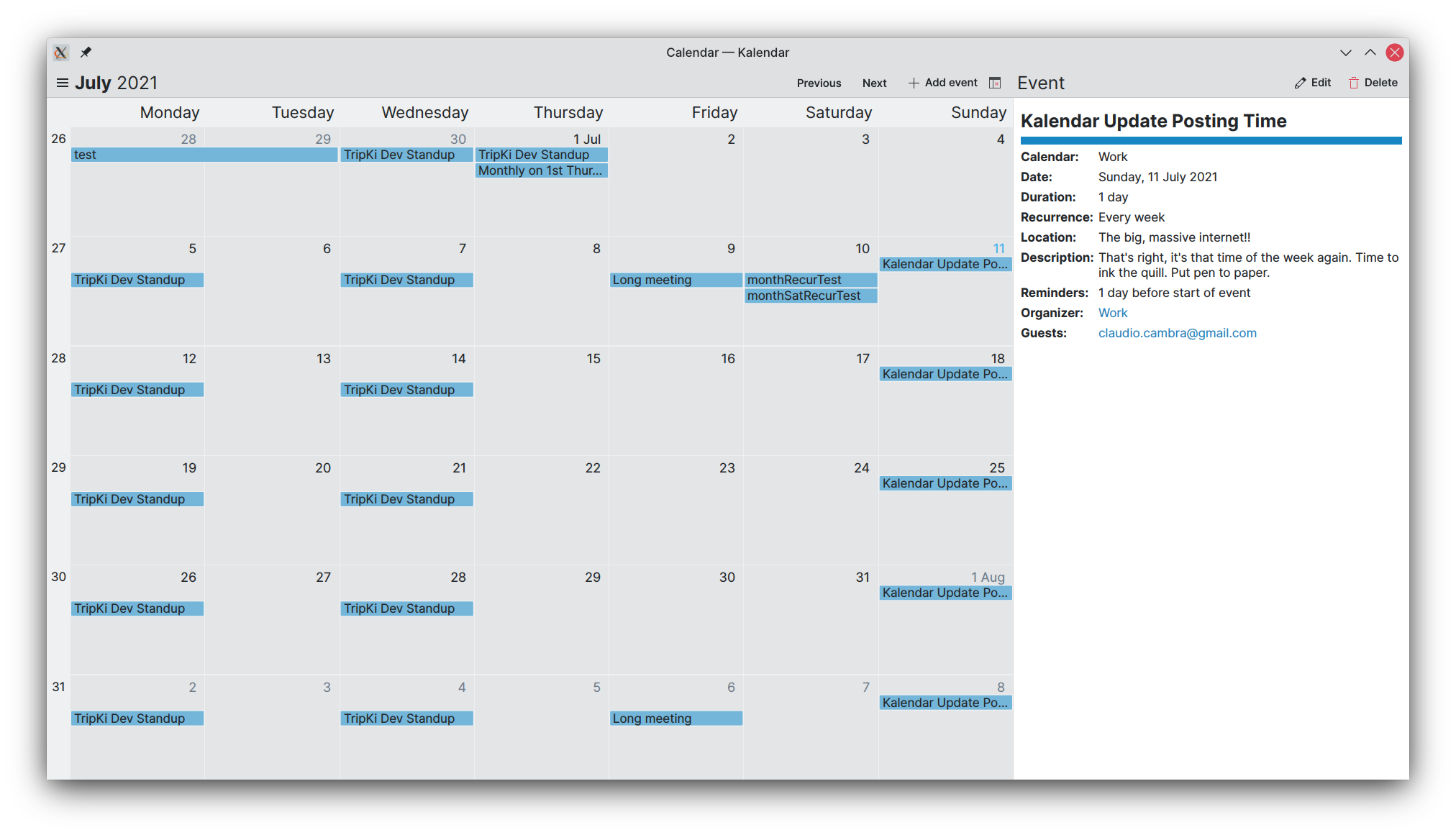Select TripKi Dev Standup on Wednesday 21

click(406, 499)
